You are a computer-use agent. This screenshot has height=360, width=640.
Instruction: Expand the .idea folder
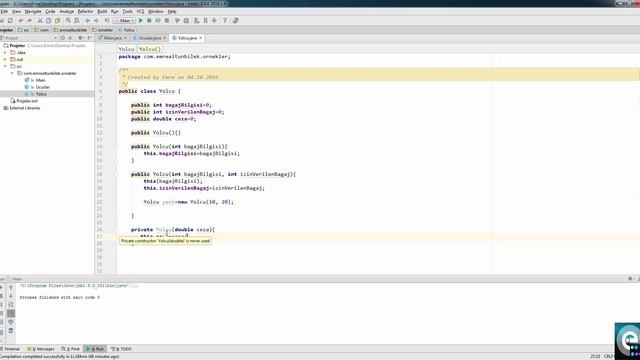coord(5,53)
